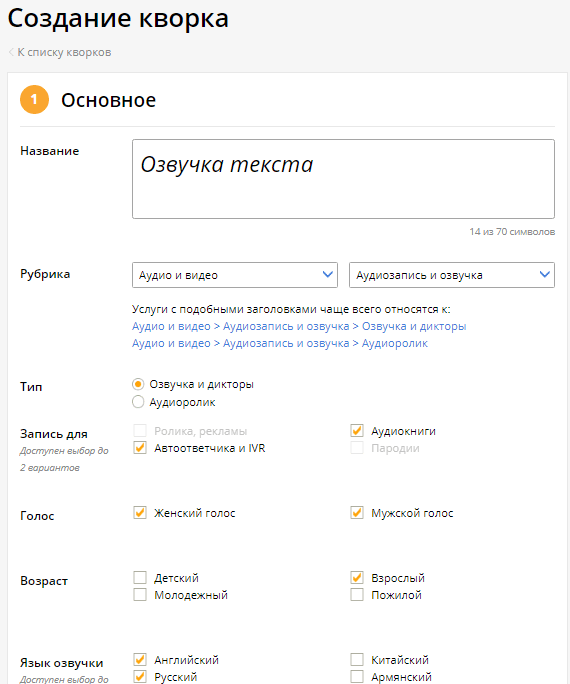Click the '14 из 70 символов' counter text
Image resolution: width=570 pixels, height=684 pixels.
click(512, 232)
